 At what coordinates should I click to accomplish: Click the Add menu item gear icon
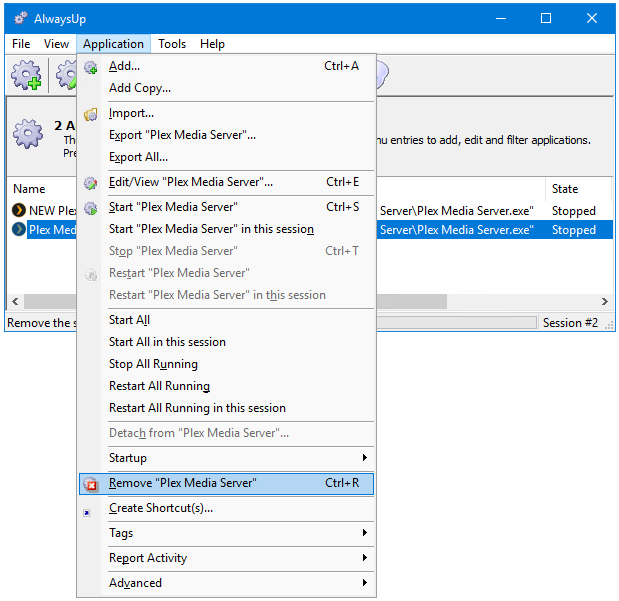(x=91, y=67)
